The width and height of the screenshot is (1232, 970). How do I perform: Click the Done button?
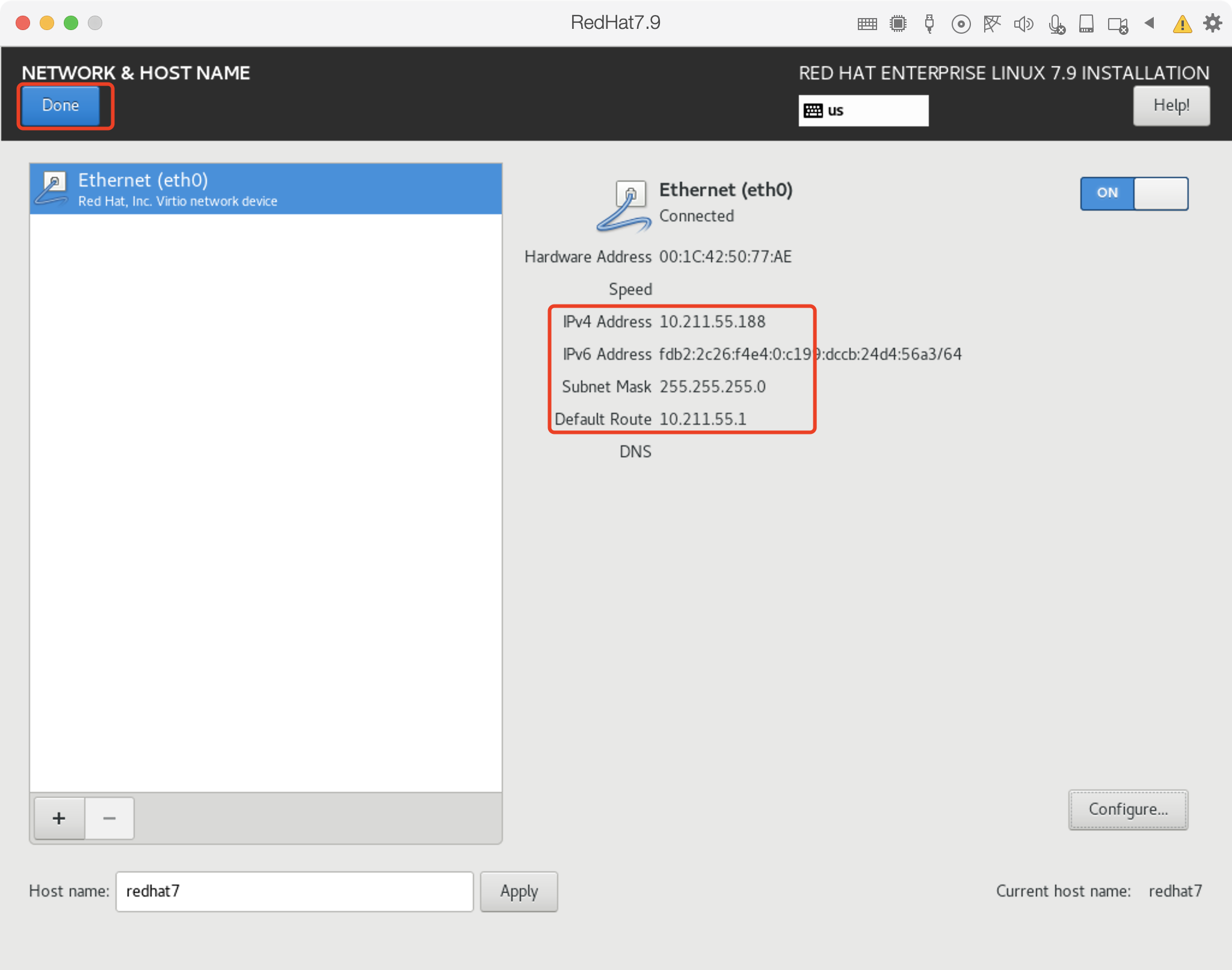point(61,105)
